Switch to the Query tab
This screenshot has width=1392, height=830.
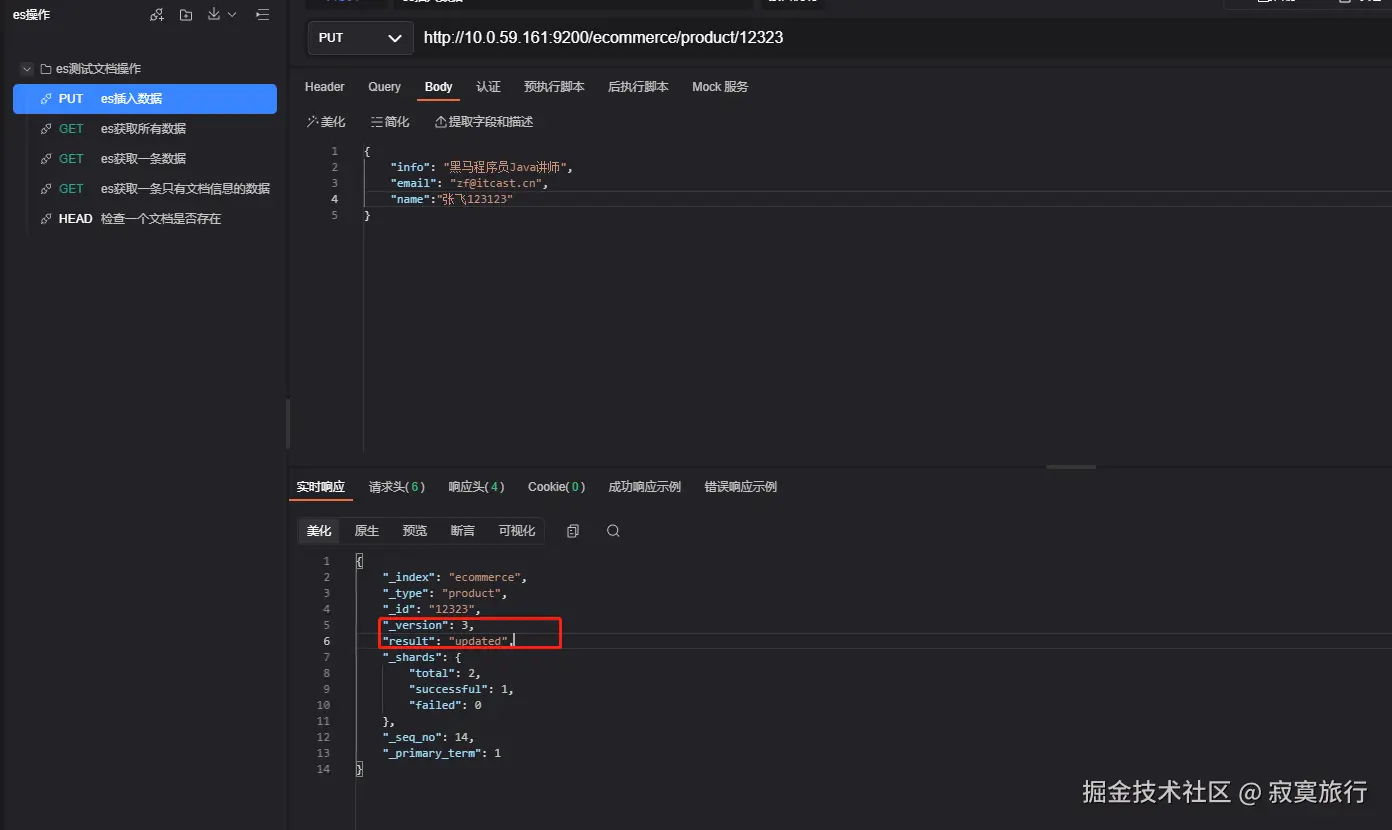(384, 87)
